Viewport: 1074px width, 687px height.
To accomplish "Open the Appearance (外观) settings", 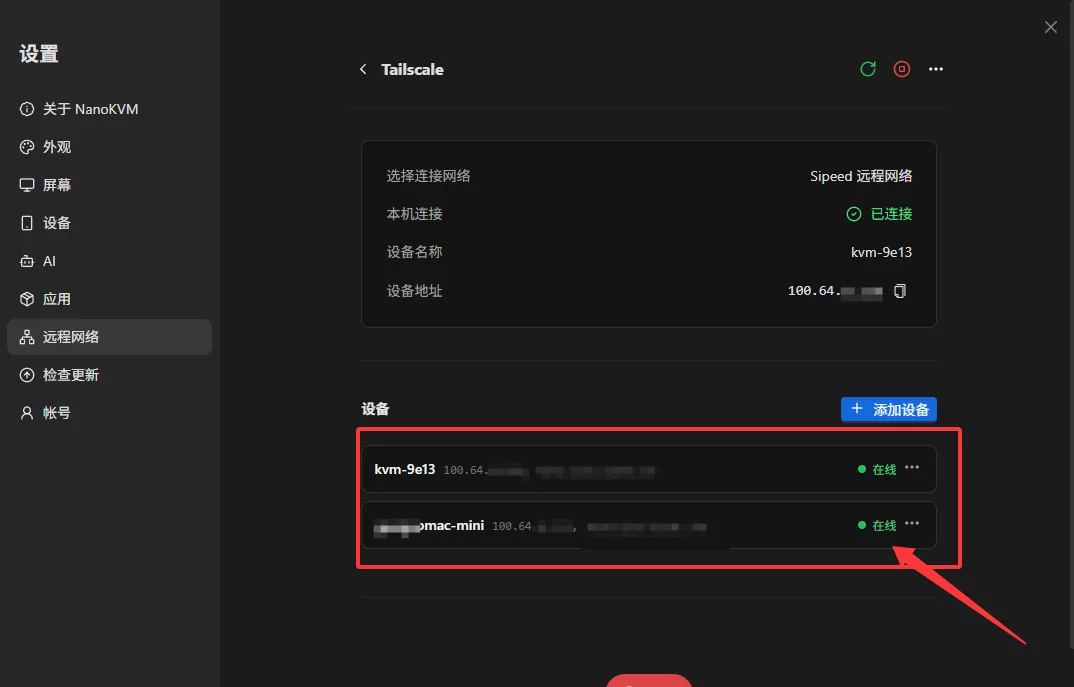I will [110, 147].
